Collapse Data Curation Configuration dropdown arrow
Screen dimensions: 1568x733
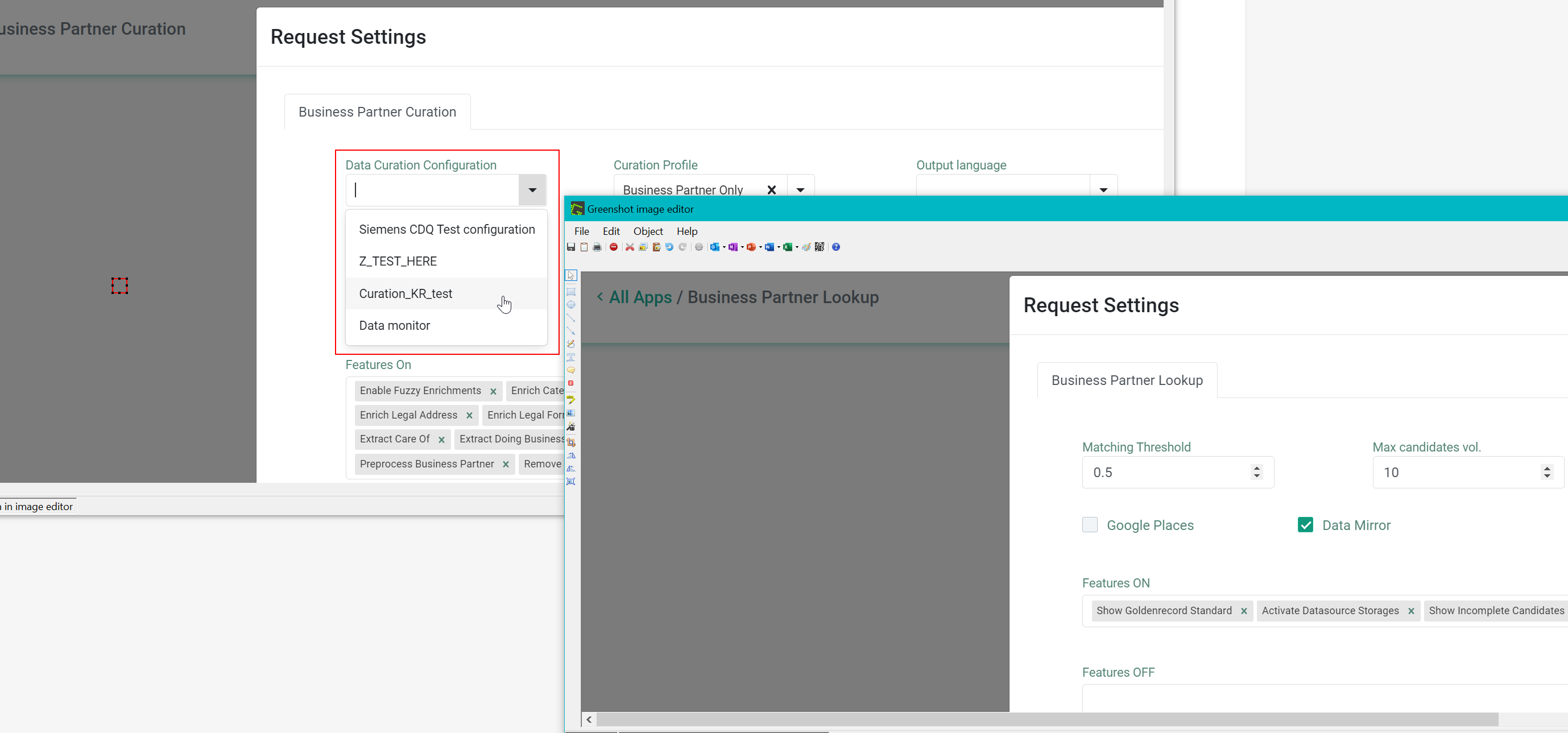532,190
